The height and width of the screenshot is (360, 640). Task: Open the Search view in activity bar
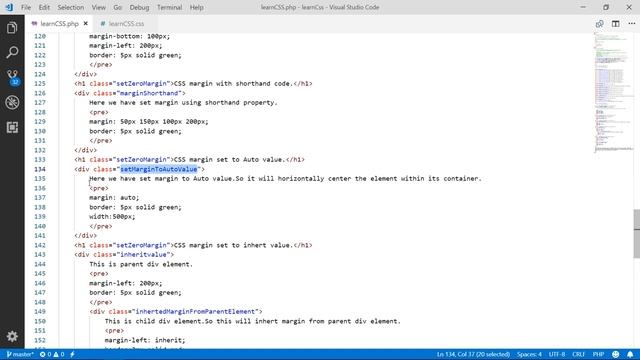[x=12, y=52]
